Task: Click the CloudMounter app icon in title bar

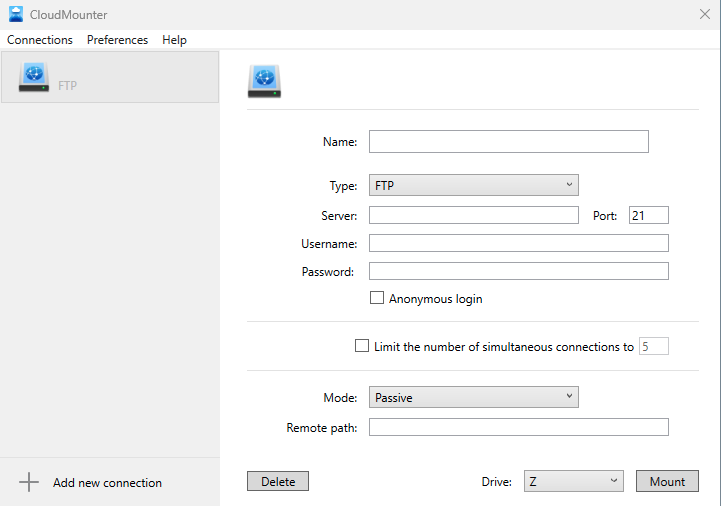Action: (x=16, y=14)
